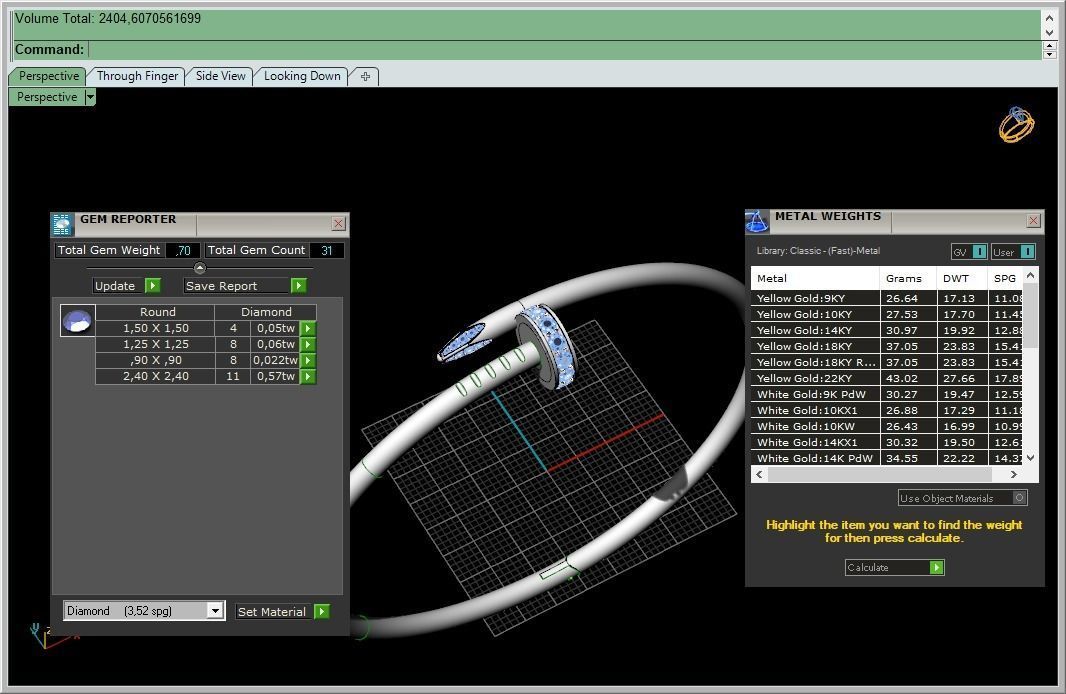This screenshot has width=1066, height=694.
Task: Click green arrow next to Update
Action: pos(153,285)
